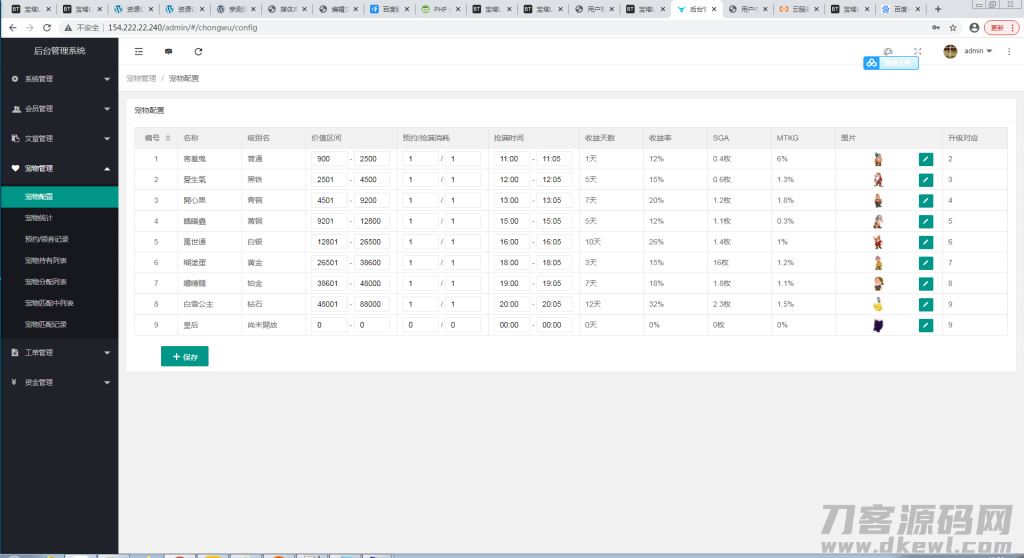Expand the 会员管理 sidebar section
This screenshot has width=1024, height=558.
59,108
